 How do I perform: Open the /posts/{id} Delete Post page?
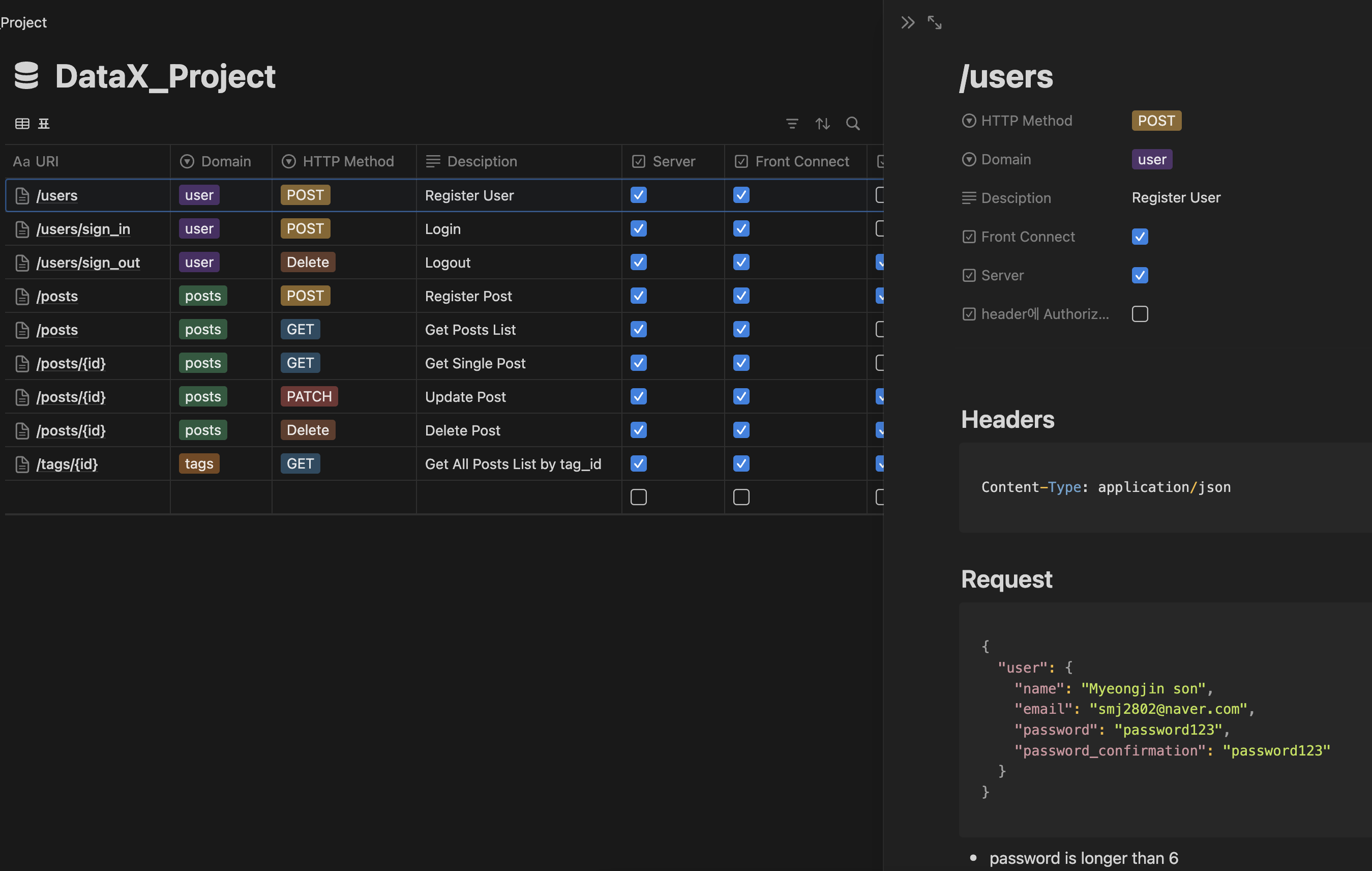[x=71, y=430]
